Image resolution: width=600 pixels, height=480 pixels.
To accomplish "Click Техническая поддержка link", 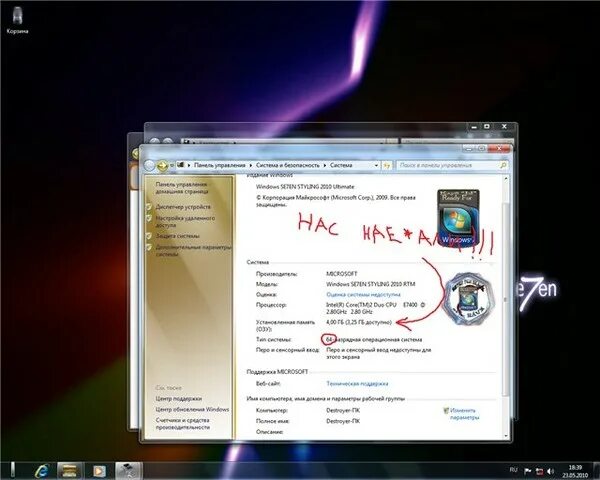I will click(357, 384).
